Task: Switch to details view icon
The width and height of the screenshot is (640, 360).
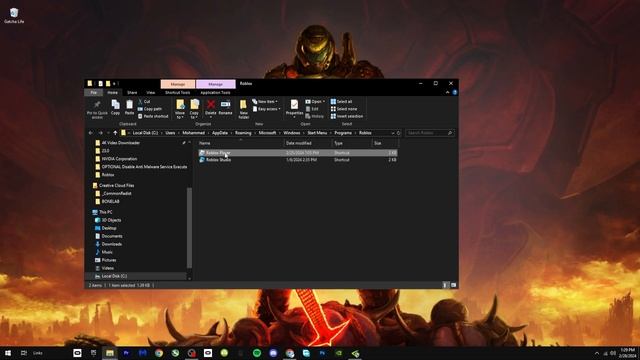Action: 445,285
